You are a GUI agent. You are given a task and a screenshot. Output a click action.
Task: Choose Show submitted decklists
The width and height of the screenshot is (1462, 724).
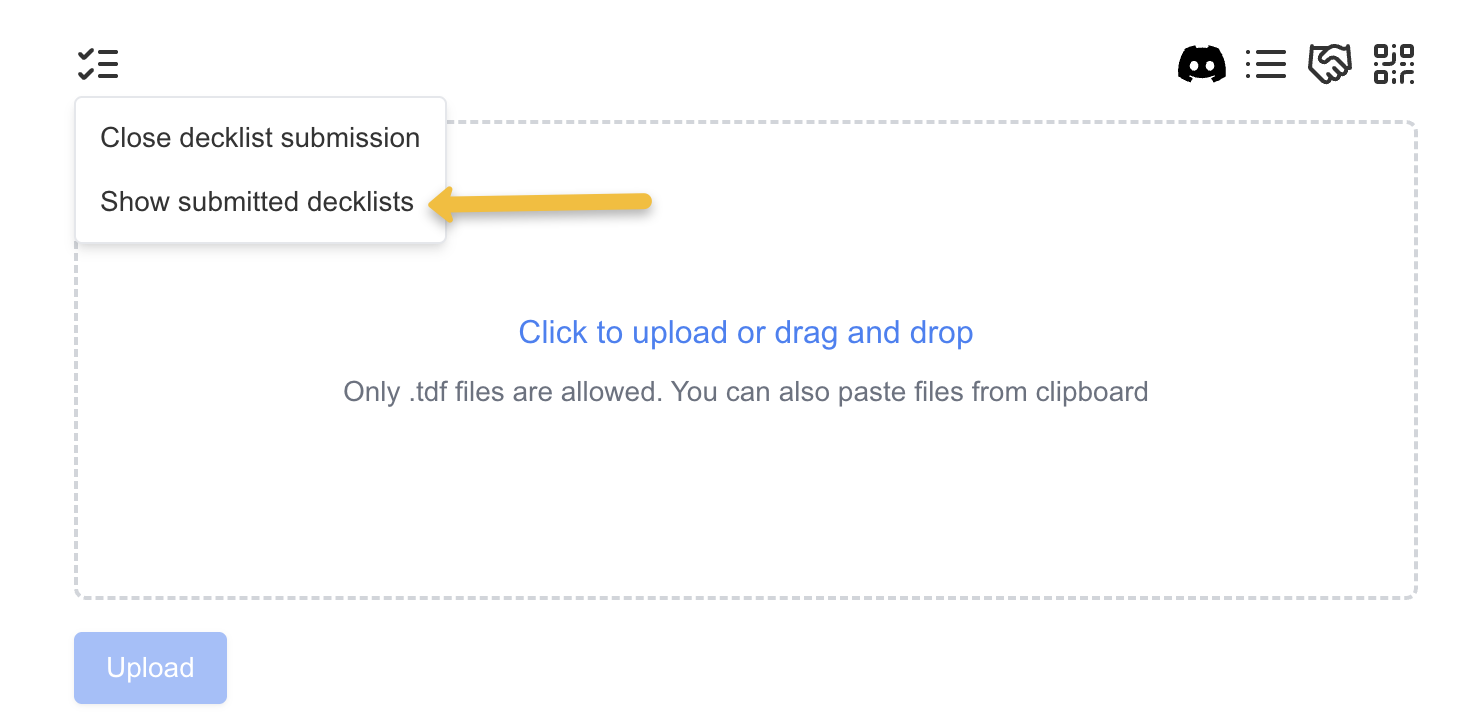coord(257,202)
